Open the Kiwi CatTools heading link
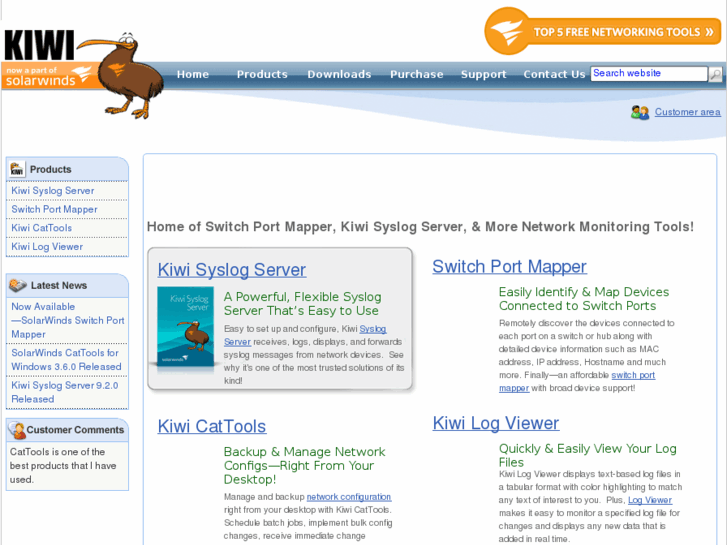Viewport: 727px width, 545px height. (211, 426)
